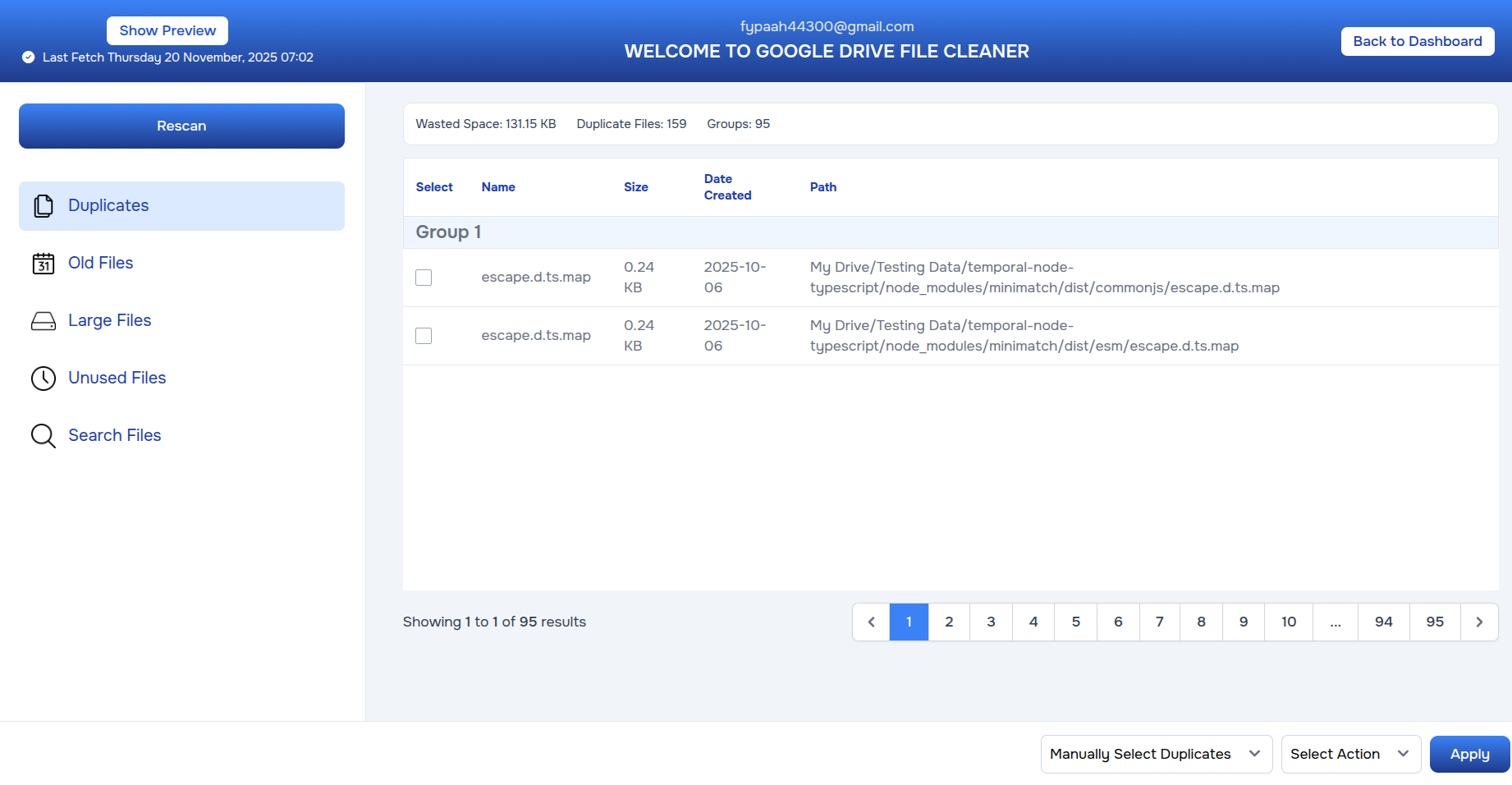This screenshot has width=1512, height=785.
Task: Click the left chevron pagination arrow
Action: (870, 622)
